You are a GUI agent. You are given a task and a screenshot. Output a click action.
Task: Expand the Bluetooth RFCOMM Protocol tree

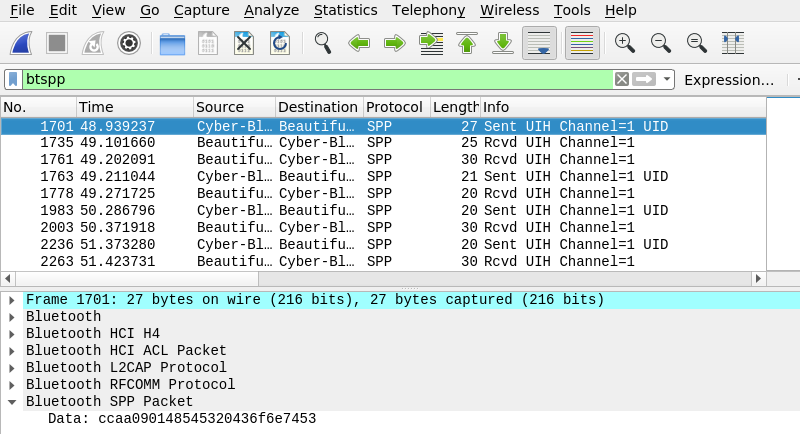(12, 385)
